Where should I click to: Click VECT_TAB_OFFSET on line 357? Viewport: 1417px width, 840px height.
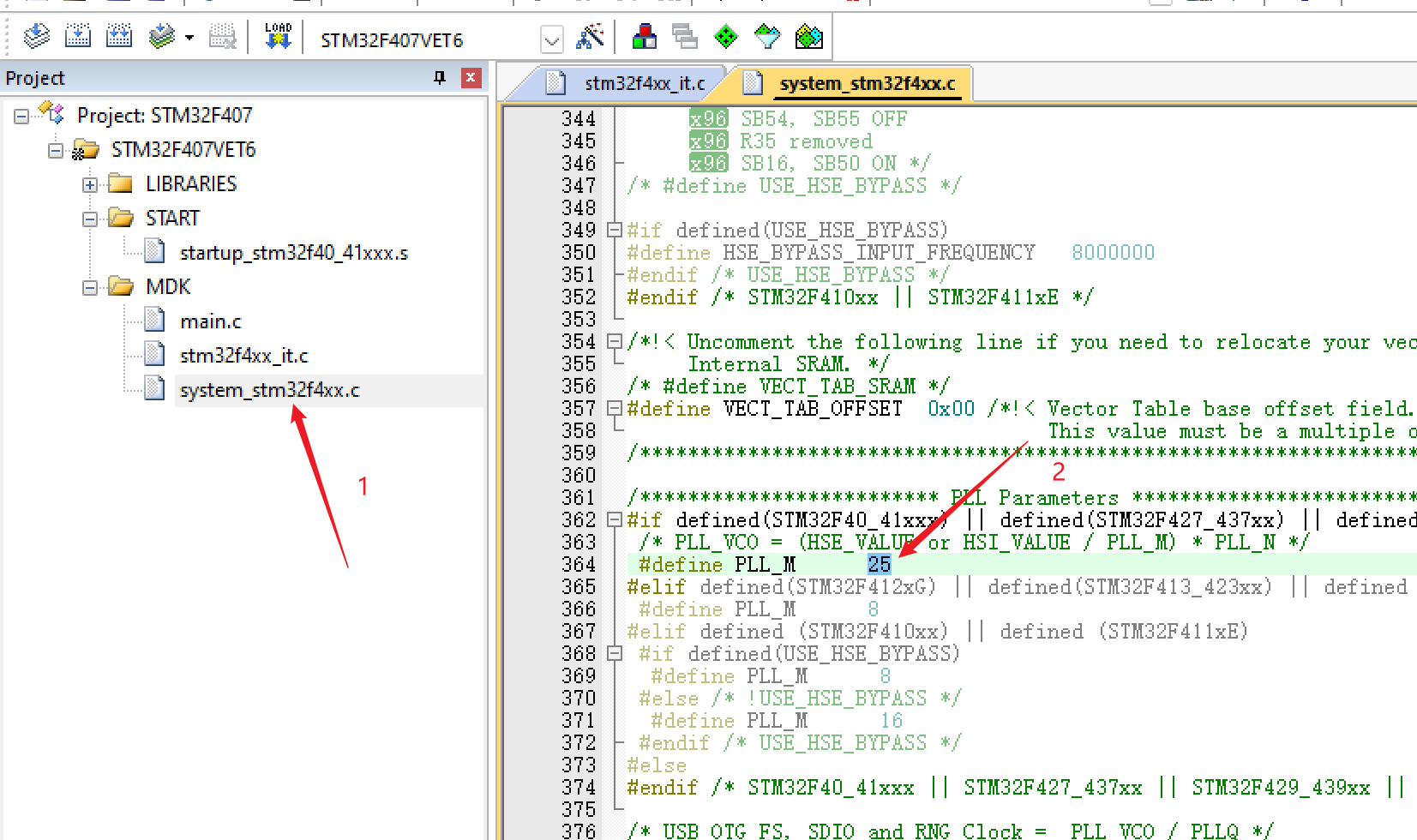813,408
